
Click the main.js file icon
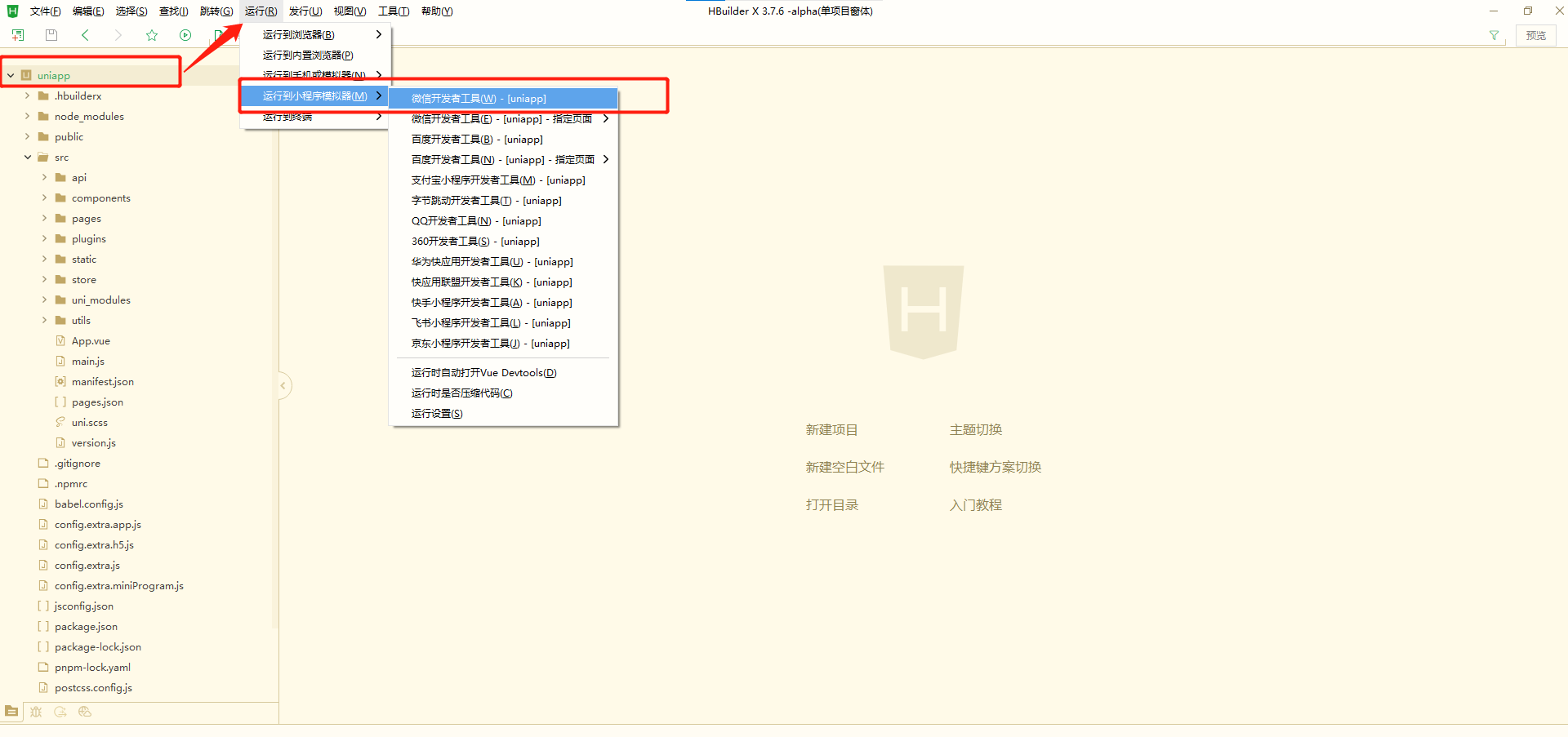[60, 362]
